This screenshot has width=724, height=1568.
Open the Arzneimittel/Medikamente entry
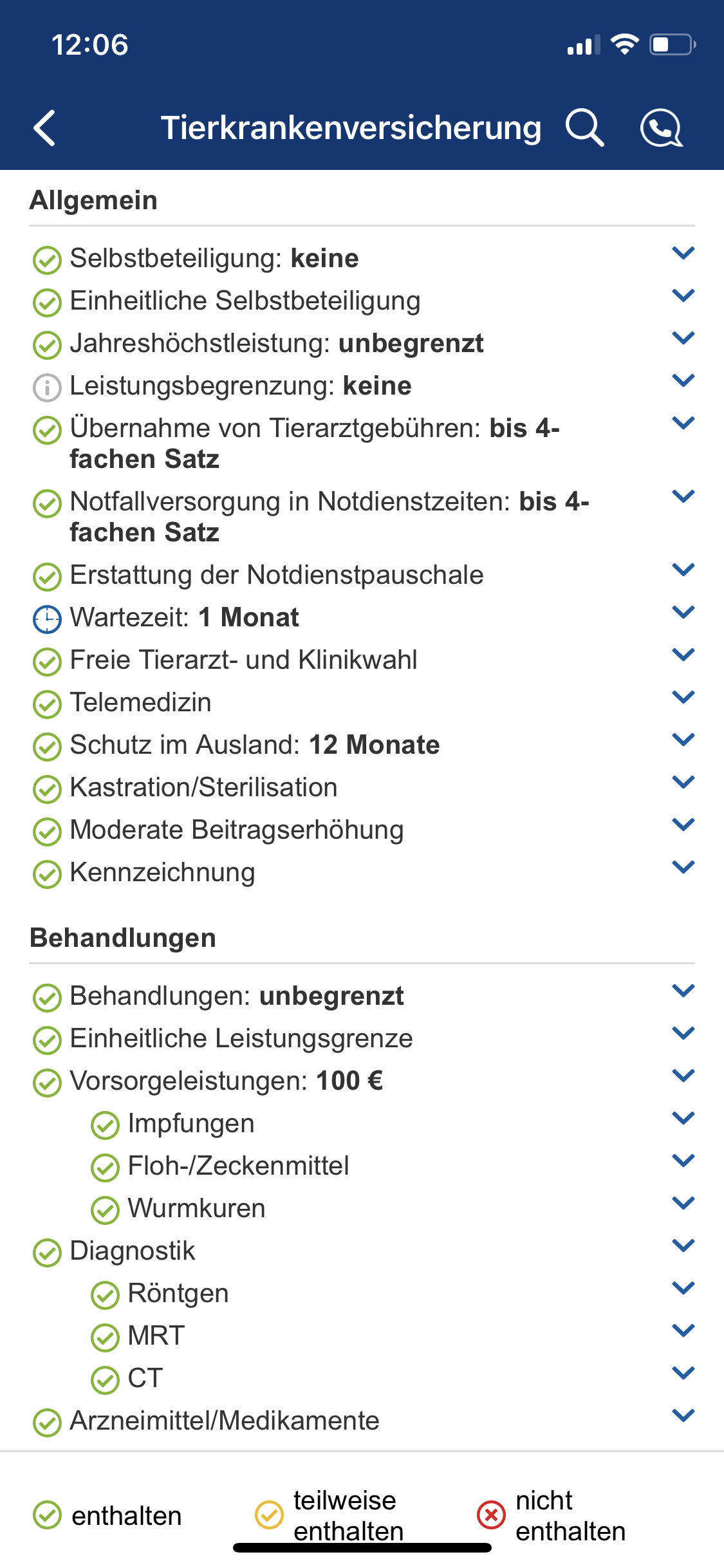[225, 1421]
